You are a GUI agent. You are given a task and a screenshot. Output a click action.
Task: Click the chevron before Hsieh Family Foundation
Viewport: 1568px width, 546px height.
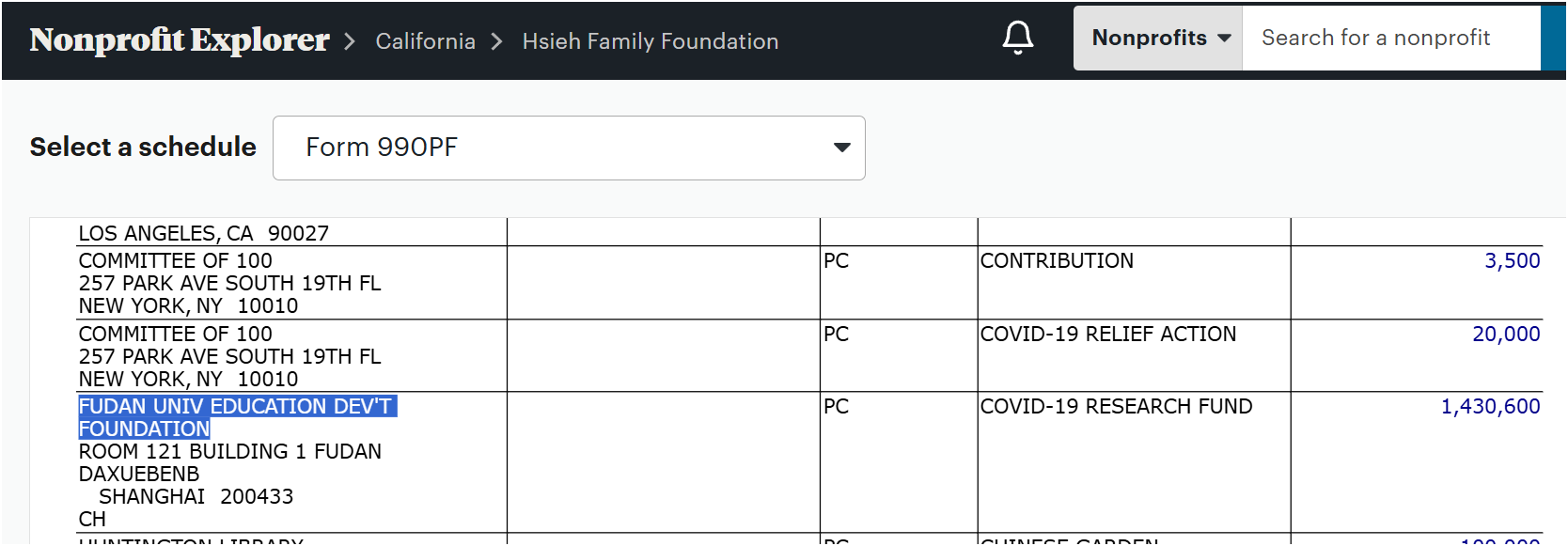pos(497,41)
